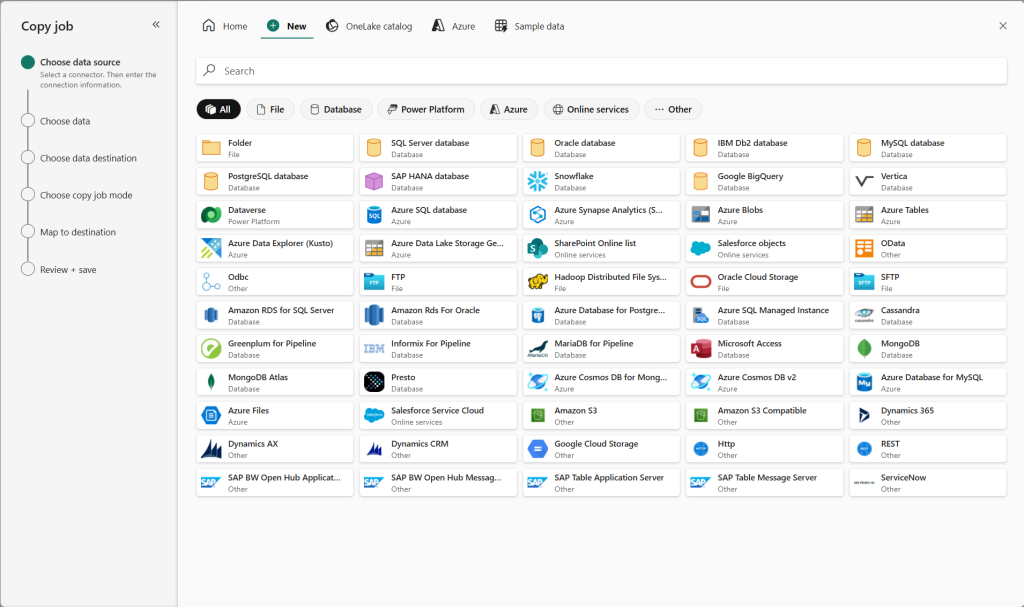The image size is (1024, 607).
Task: Filter connectors by Online services
Action: coord(590,109)
